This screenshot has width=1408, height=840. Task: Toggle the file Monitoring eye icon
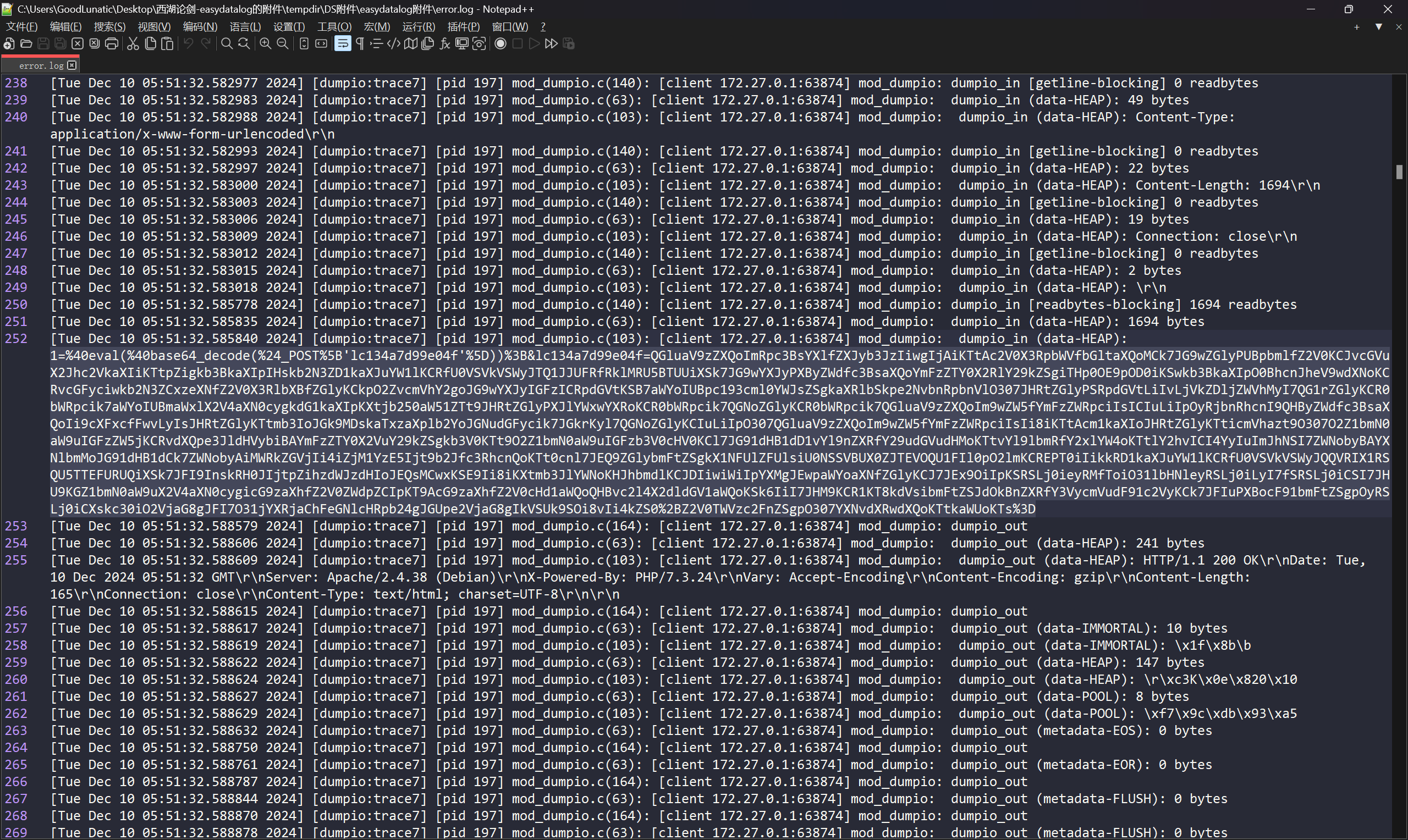pyautogui.click(x=479, y=43)
